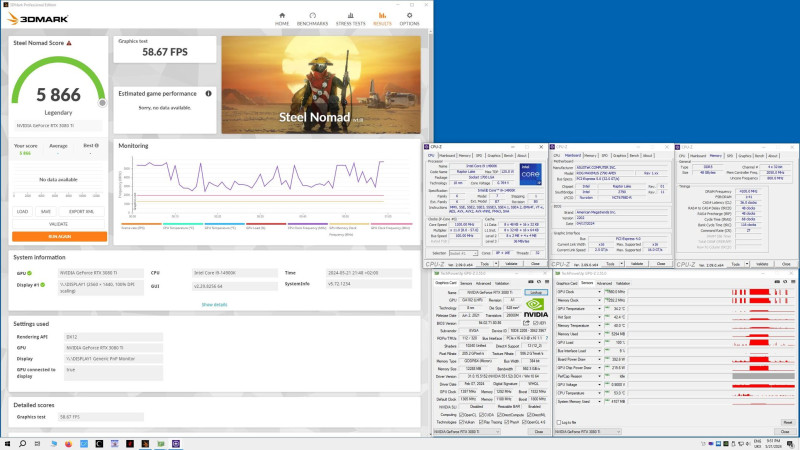Open Task View on the taskbar
The width and height of the screenshot is (800, 450).
tap(37, 444)
